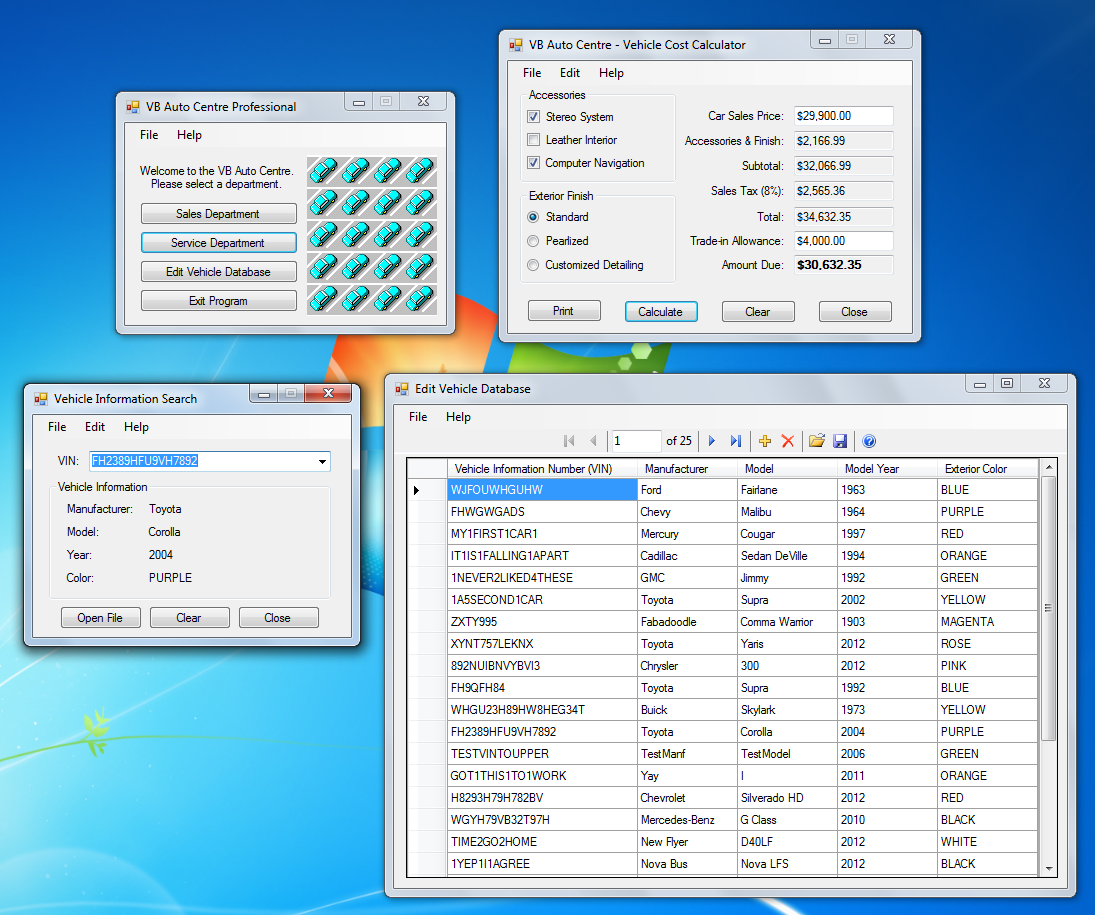The width and height of the screenshot is (1095, 915).
Task: Click Clear button in Vehicle Information Search
Action: coord(189,618)
